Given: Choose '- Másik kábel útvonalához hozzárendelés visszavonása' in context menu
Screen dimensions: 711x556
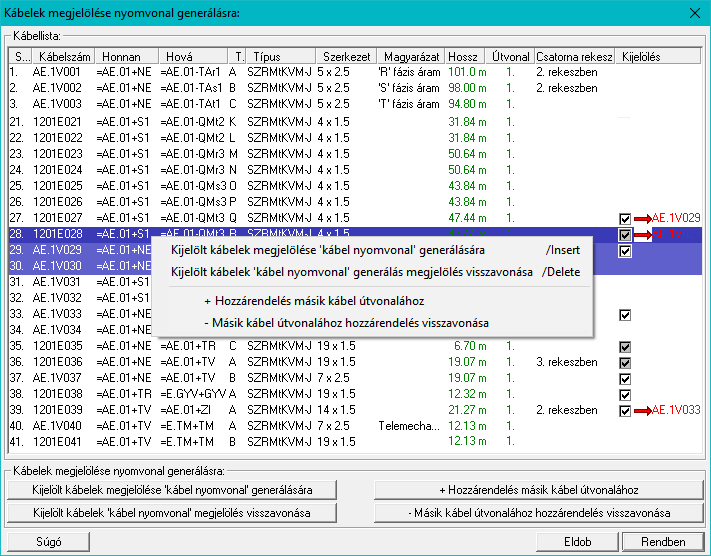Looking at the screenshot, I should click(x=372, y=323).
